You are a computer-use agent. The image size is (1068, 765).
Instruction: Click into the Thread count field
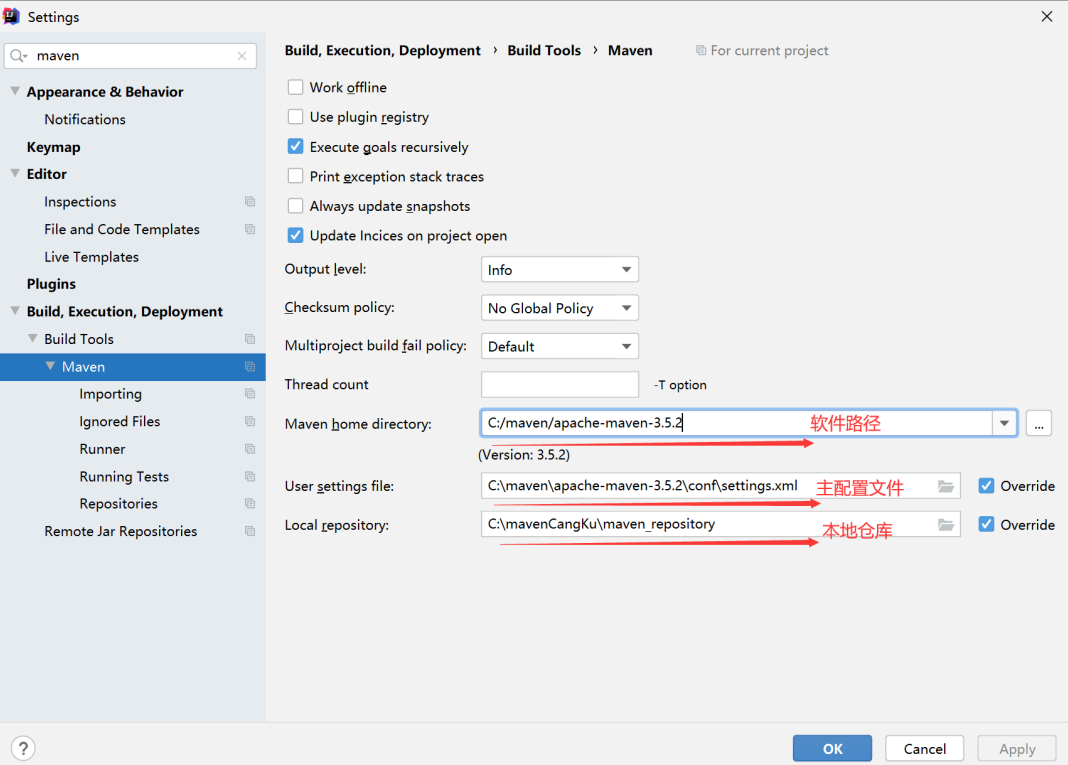click(x=560, y=384)
